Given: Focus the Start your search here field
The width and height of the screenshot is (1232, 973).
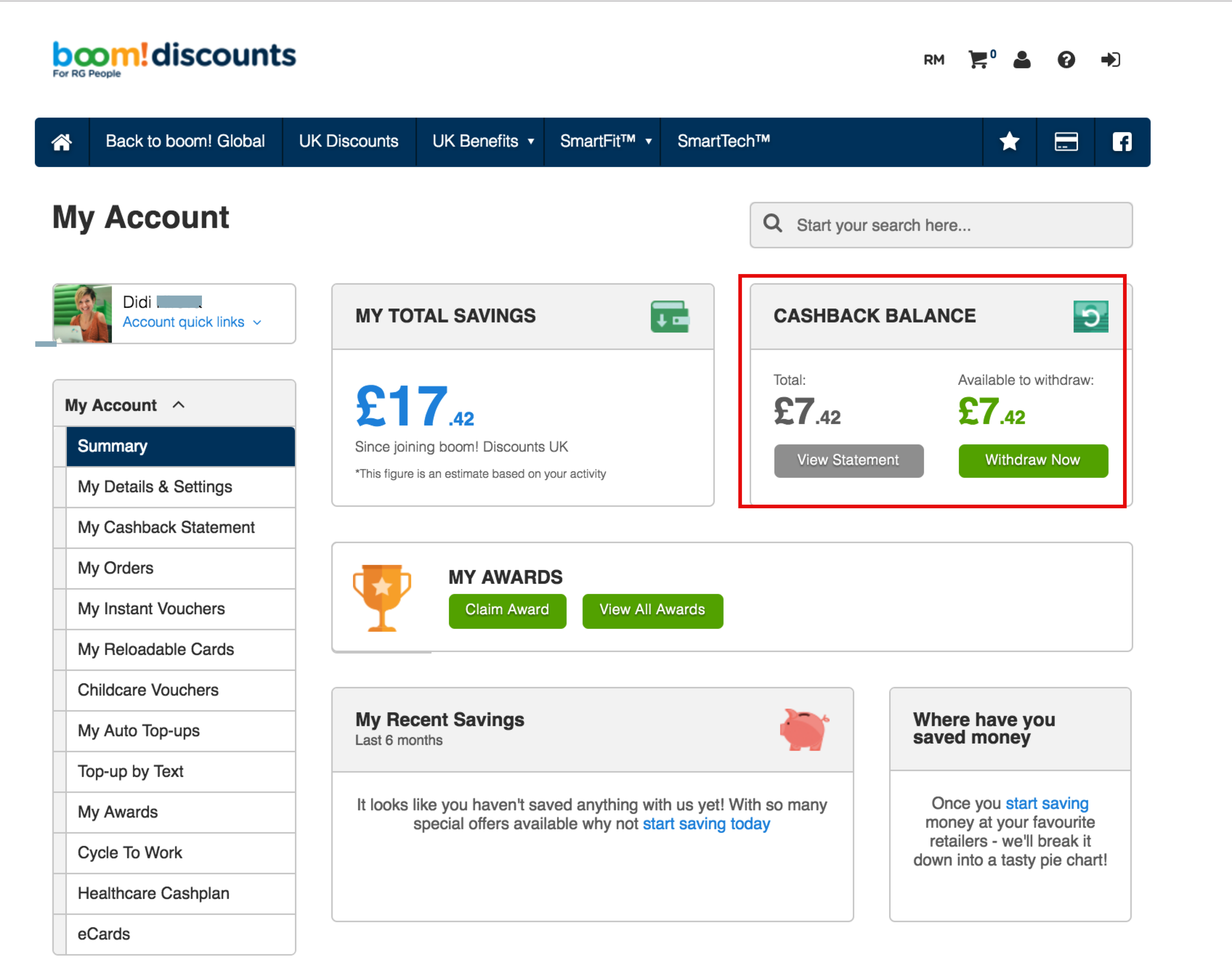Looking at the screenshot, I should coord(941,225).
